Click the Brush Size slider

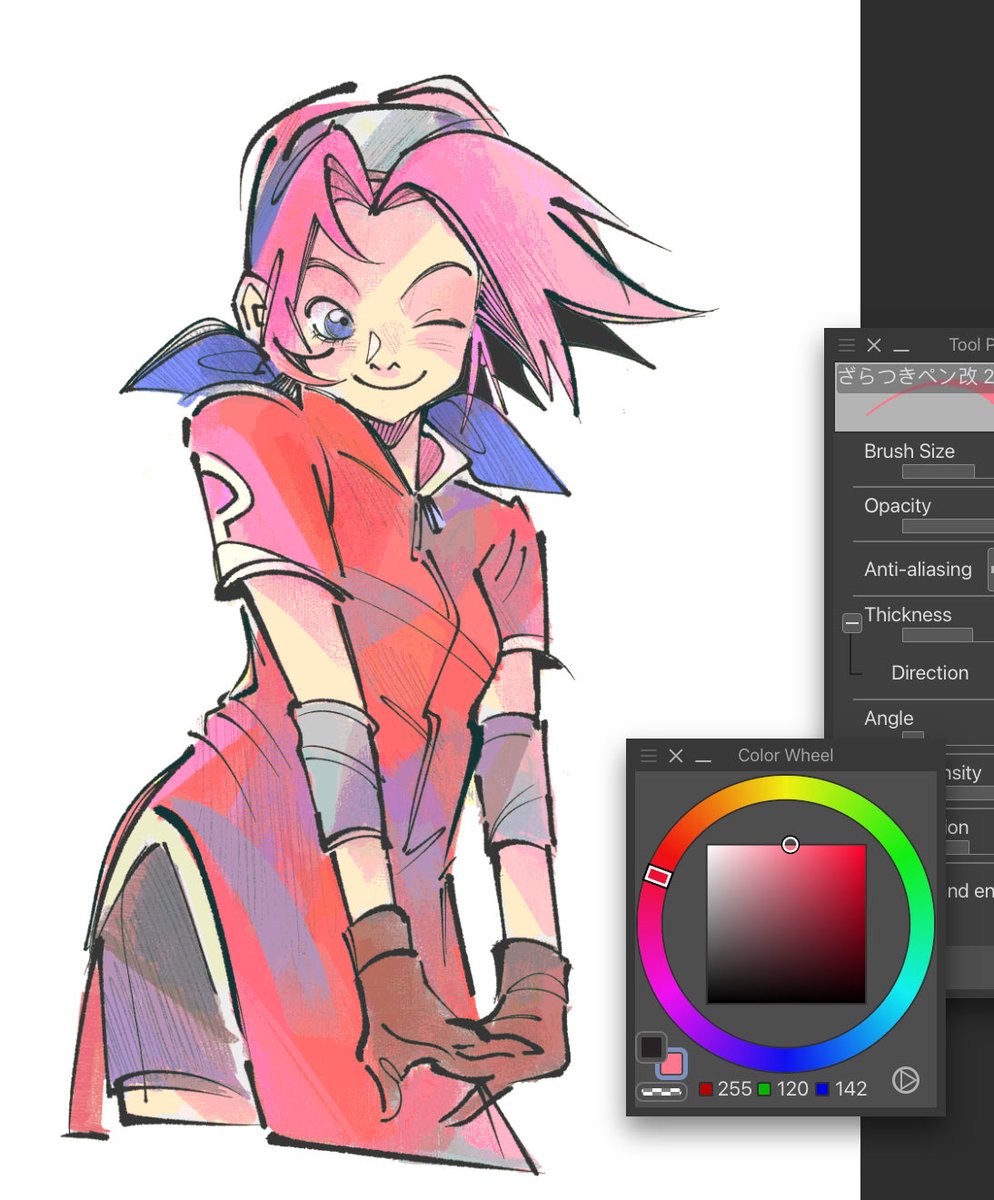coord(947,471)
